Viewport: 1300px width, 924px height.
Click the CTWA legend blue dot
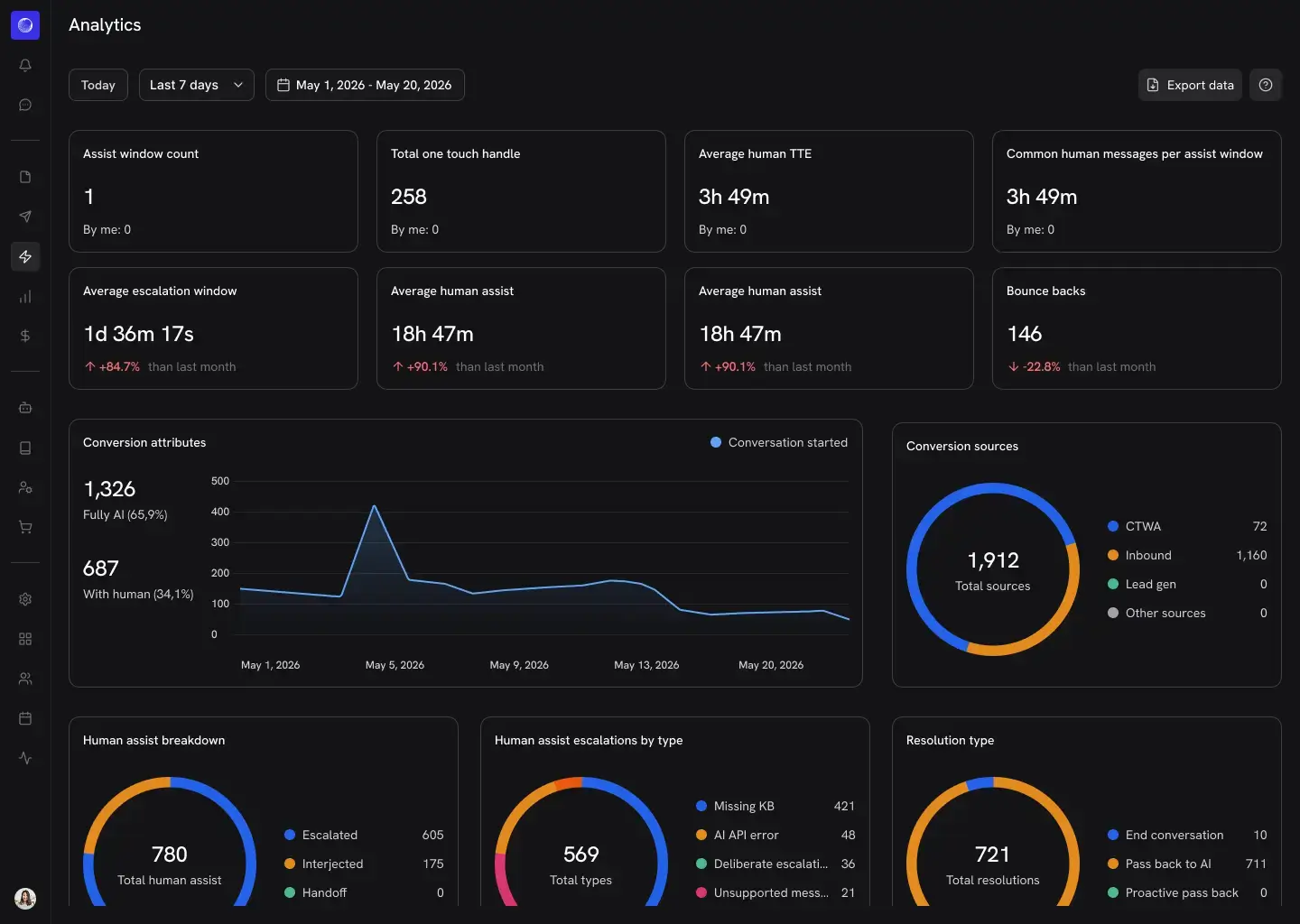tap(1113, 526)
